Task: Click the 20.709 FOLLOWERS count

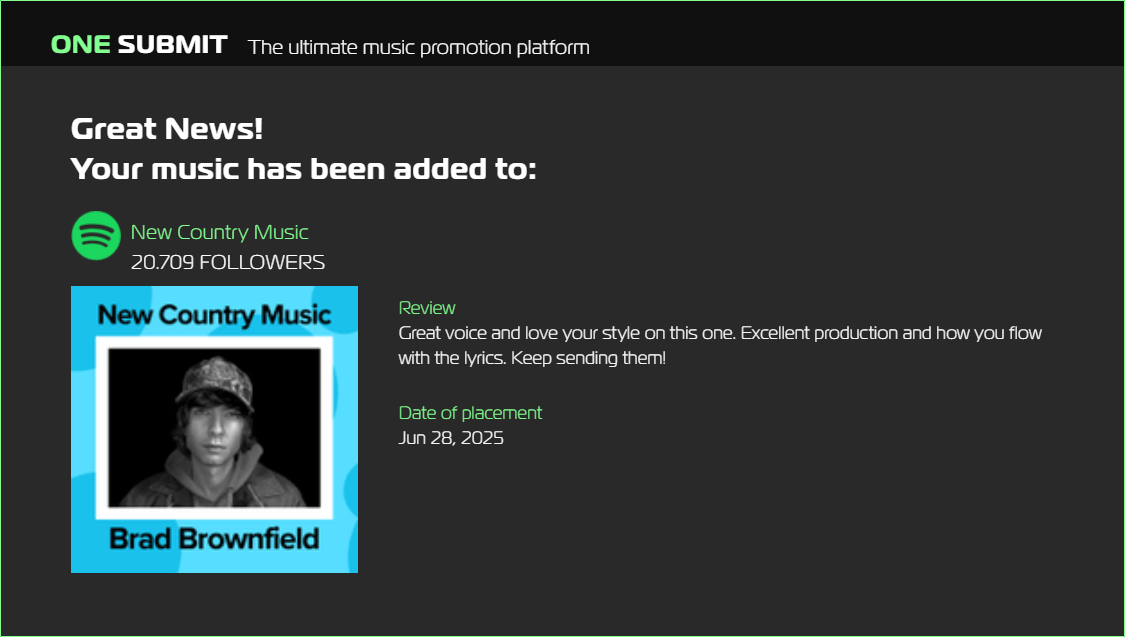Action: tap(227, 262)
